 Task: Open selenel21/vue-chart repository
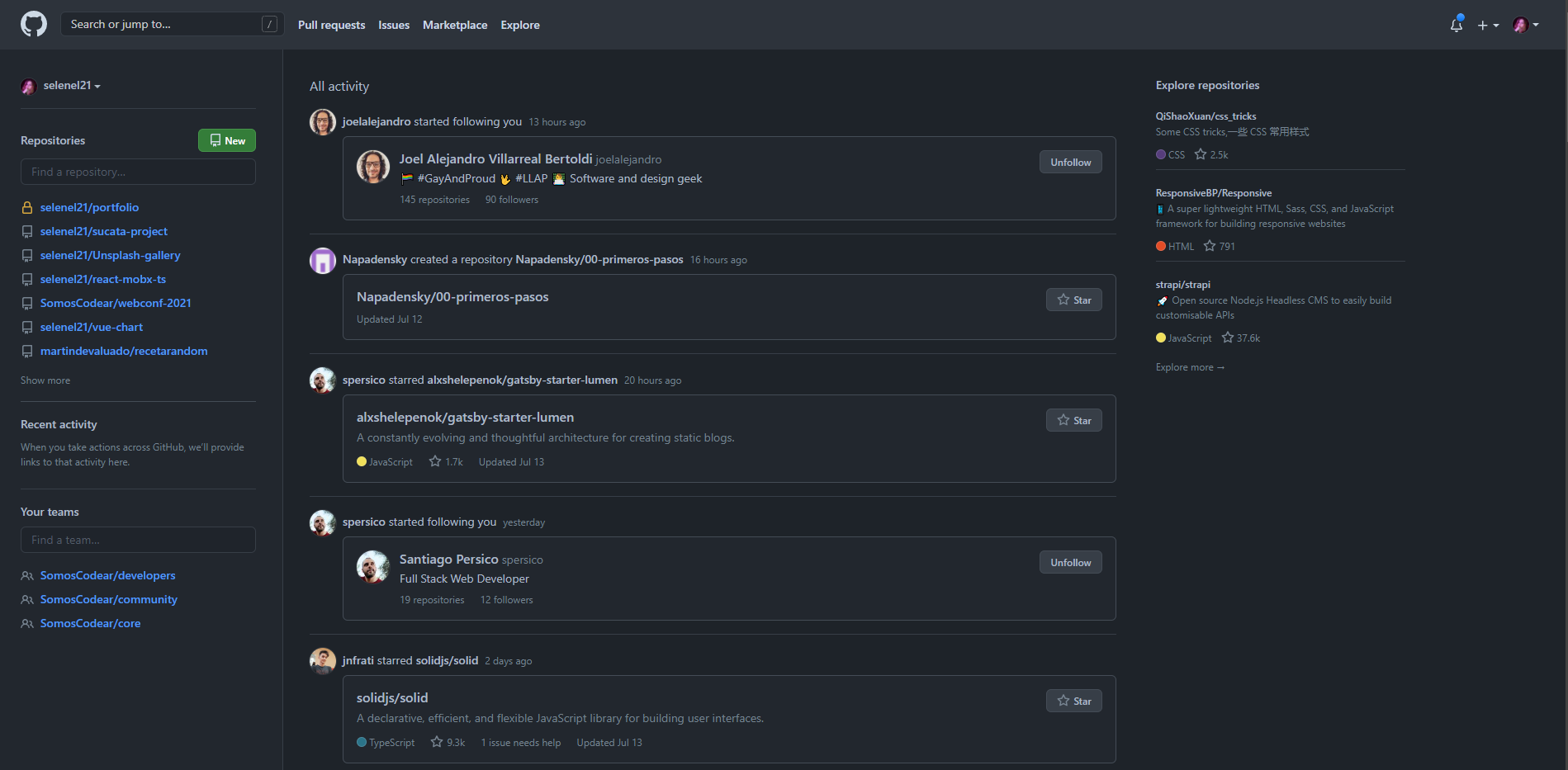pyautogui.click(x=92, y=328)
